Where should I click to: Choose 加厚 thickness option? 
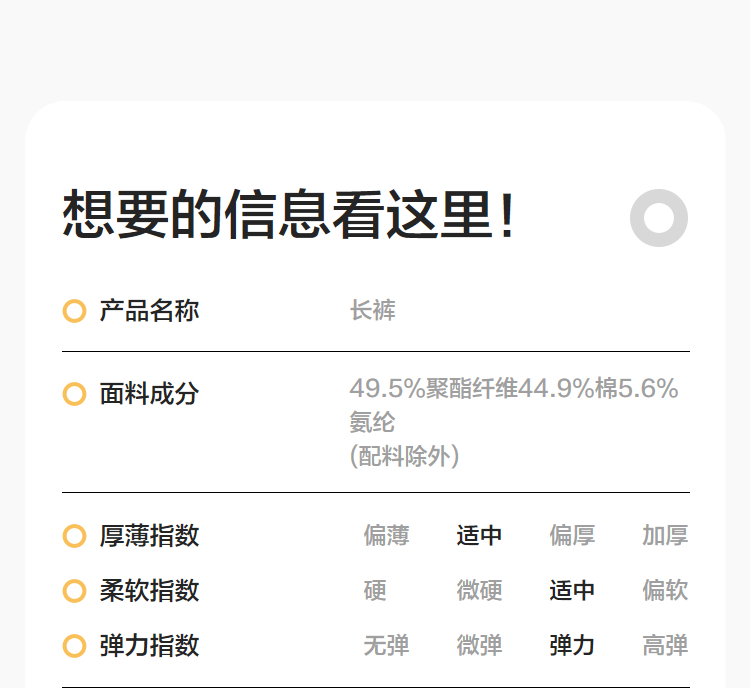pyautogui.click(x=665, y=536)
